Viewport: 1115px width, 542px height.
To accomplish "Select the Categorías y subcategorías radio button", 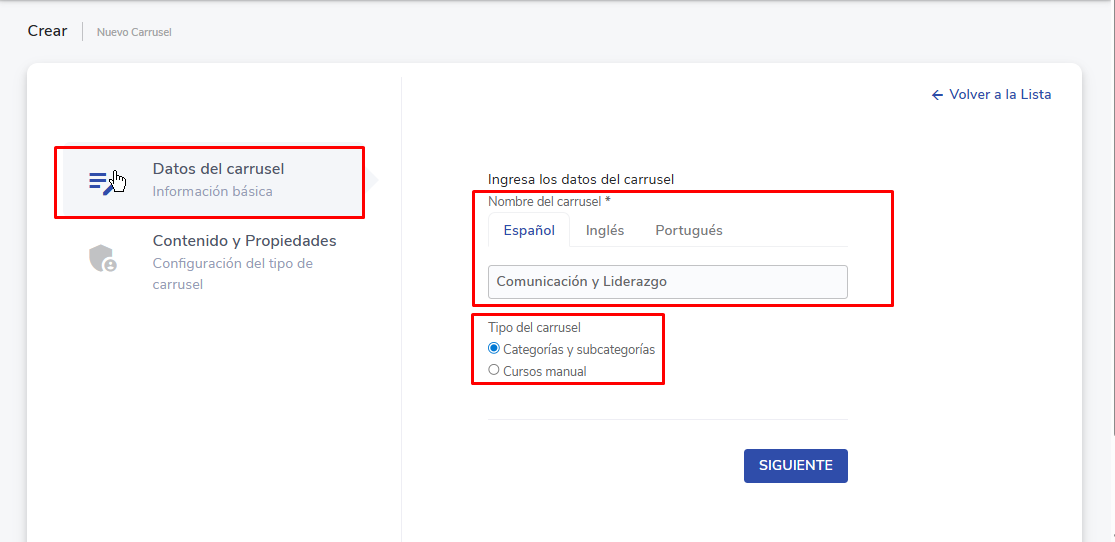I will [494, 349].
